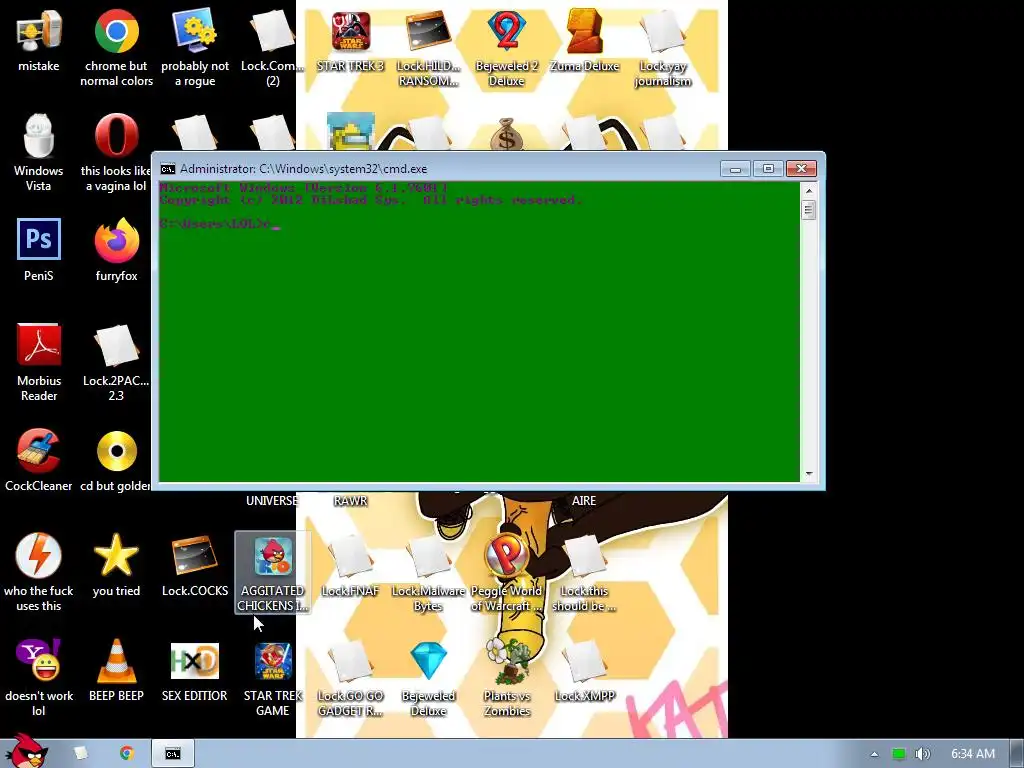Image resolution: width=1024 pixels, height=768 pixels.
Task: Launch the 'BEEP BEEP' VLC cone icon
Action: [x=116, y=661]
